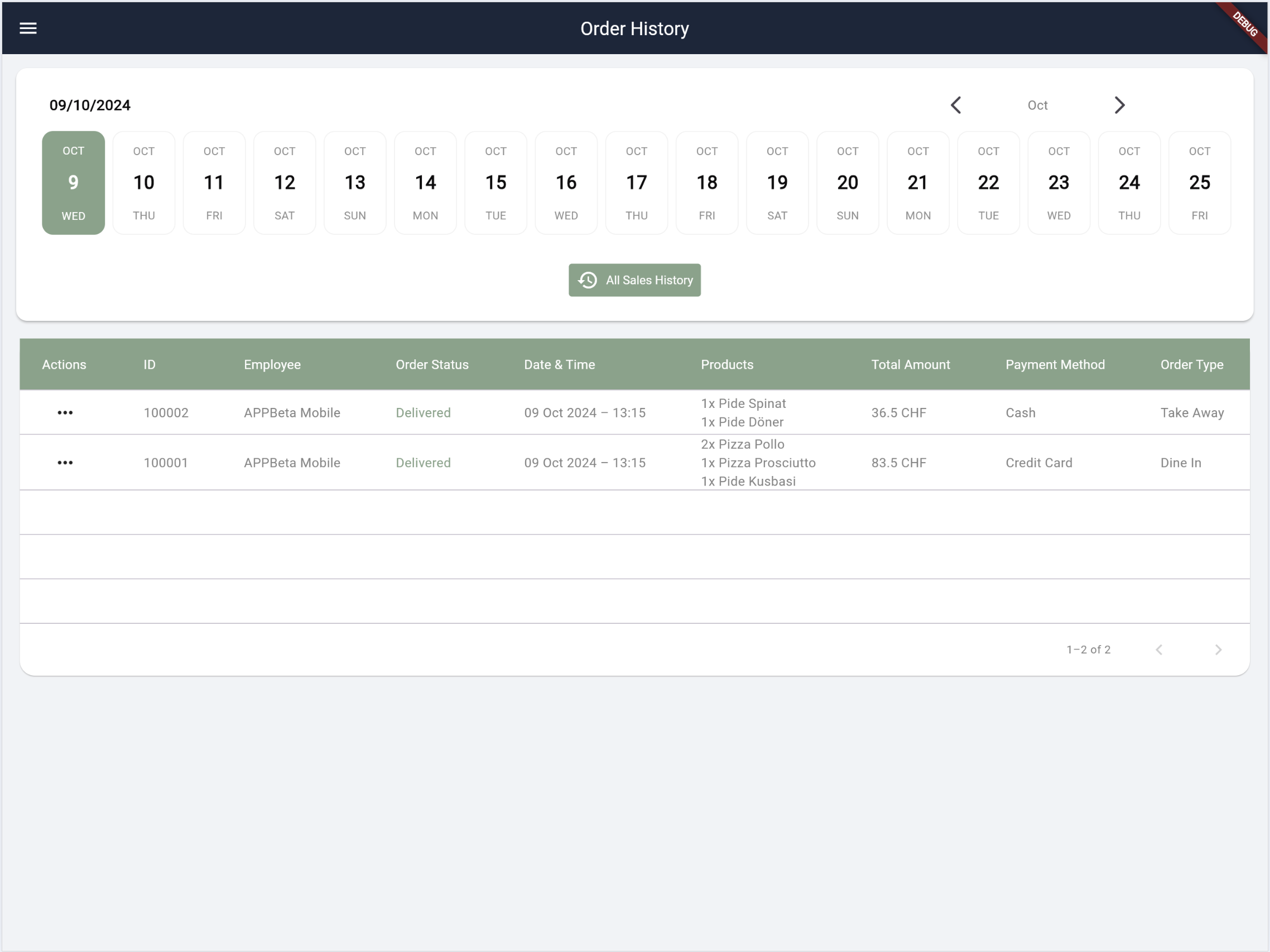Screen dimensions: 1270x952
Task: Click the Order Status column header
Action: tap(432, 364)
